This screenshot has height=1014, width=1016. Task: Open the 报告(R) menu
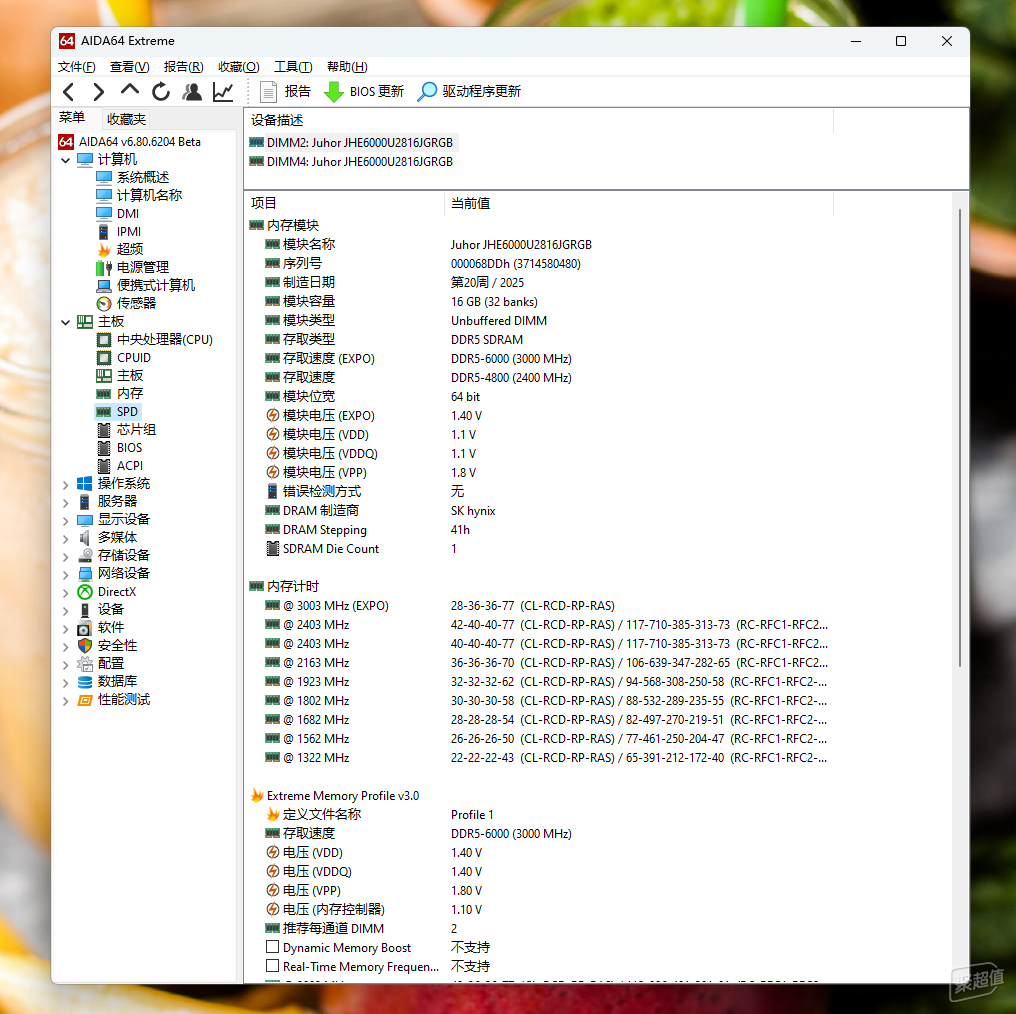(183, 67)
